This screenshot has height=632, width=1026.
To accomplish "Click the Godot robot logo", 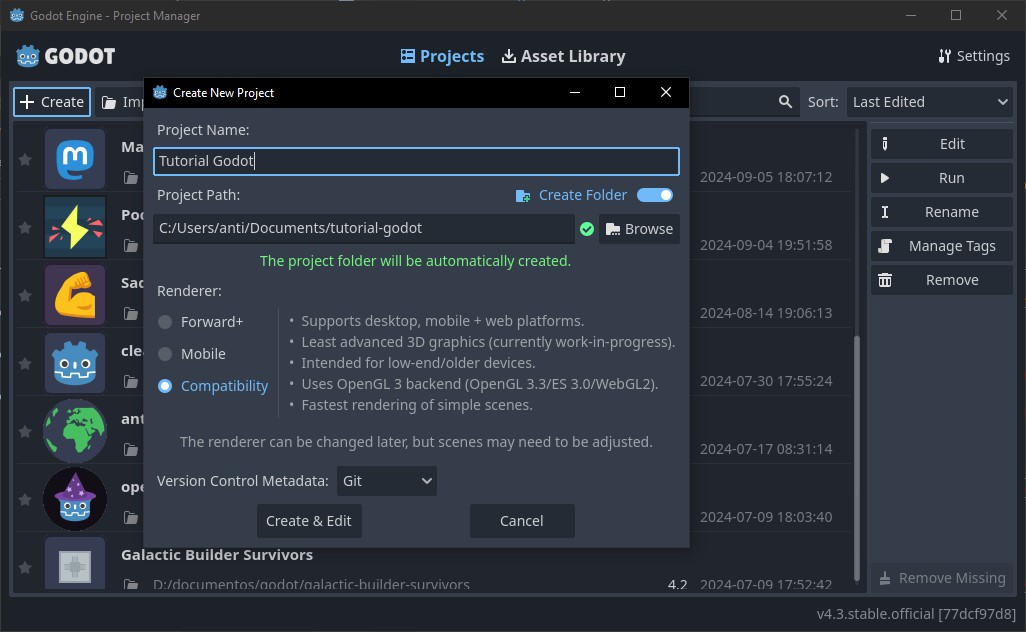I will pos(27,56).
